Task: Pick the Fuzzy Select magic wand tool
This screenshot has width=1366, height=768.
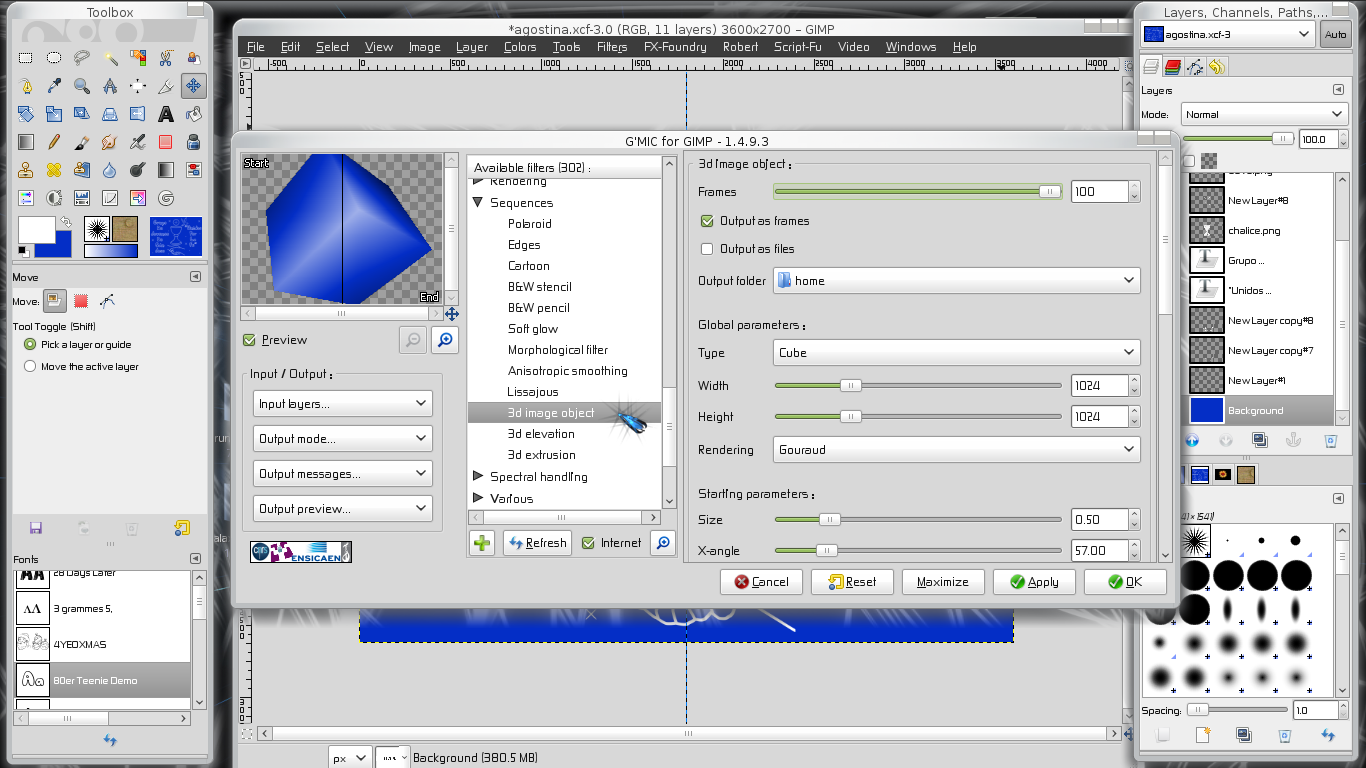Action: point(110,58)
